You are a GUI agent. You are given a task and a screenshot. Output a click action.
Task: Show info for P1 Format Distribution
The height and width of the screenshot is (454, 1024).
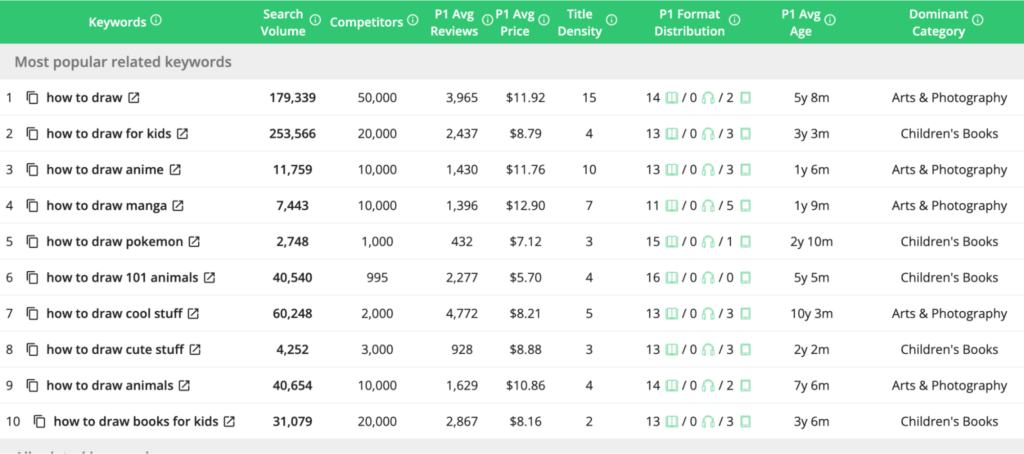pos(735,21)
